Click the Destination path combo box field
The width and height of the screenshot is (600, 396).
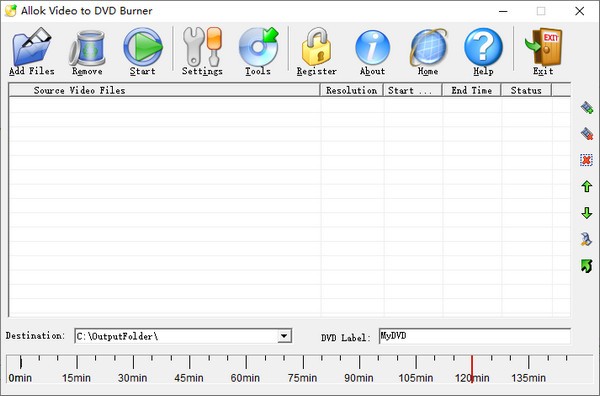pos(183,336)
